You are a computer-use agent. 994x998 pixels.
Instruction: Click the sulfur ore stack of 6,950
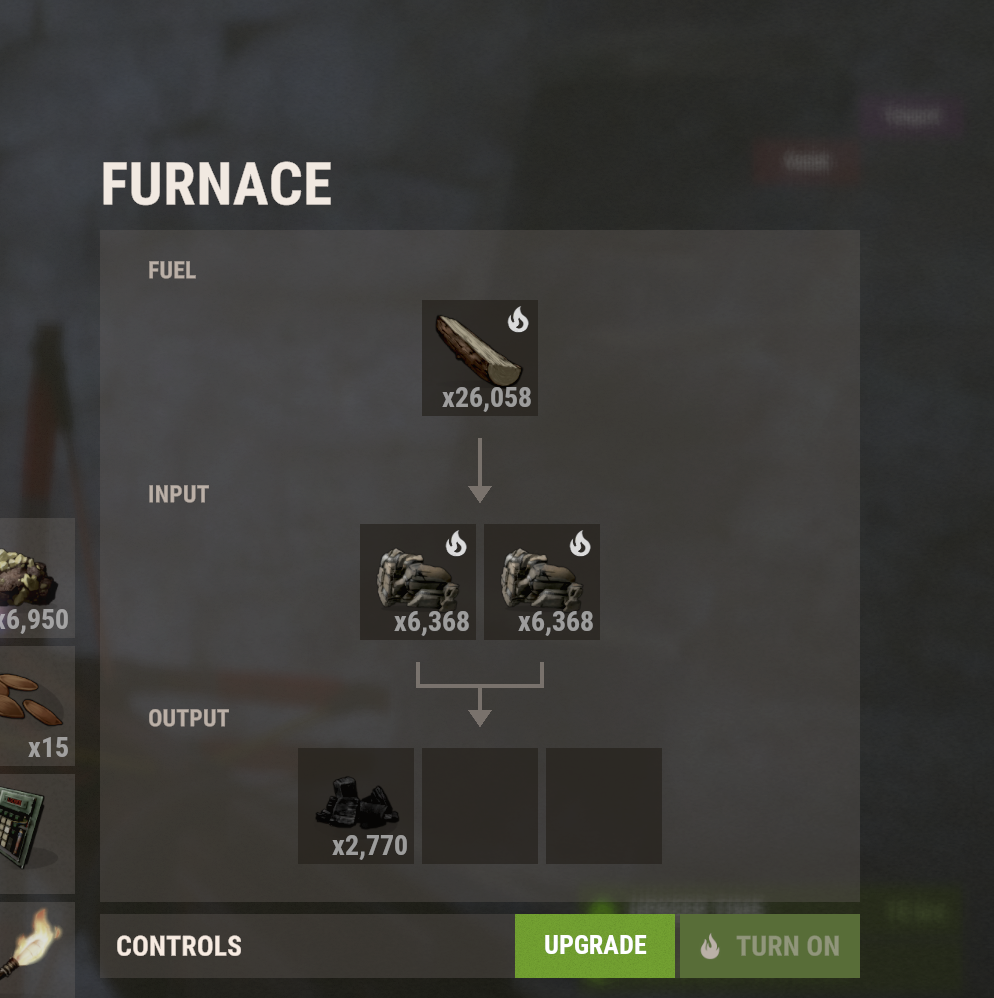pos(37,578)
